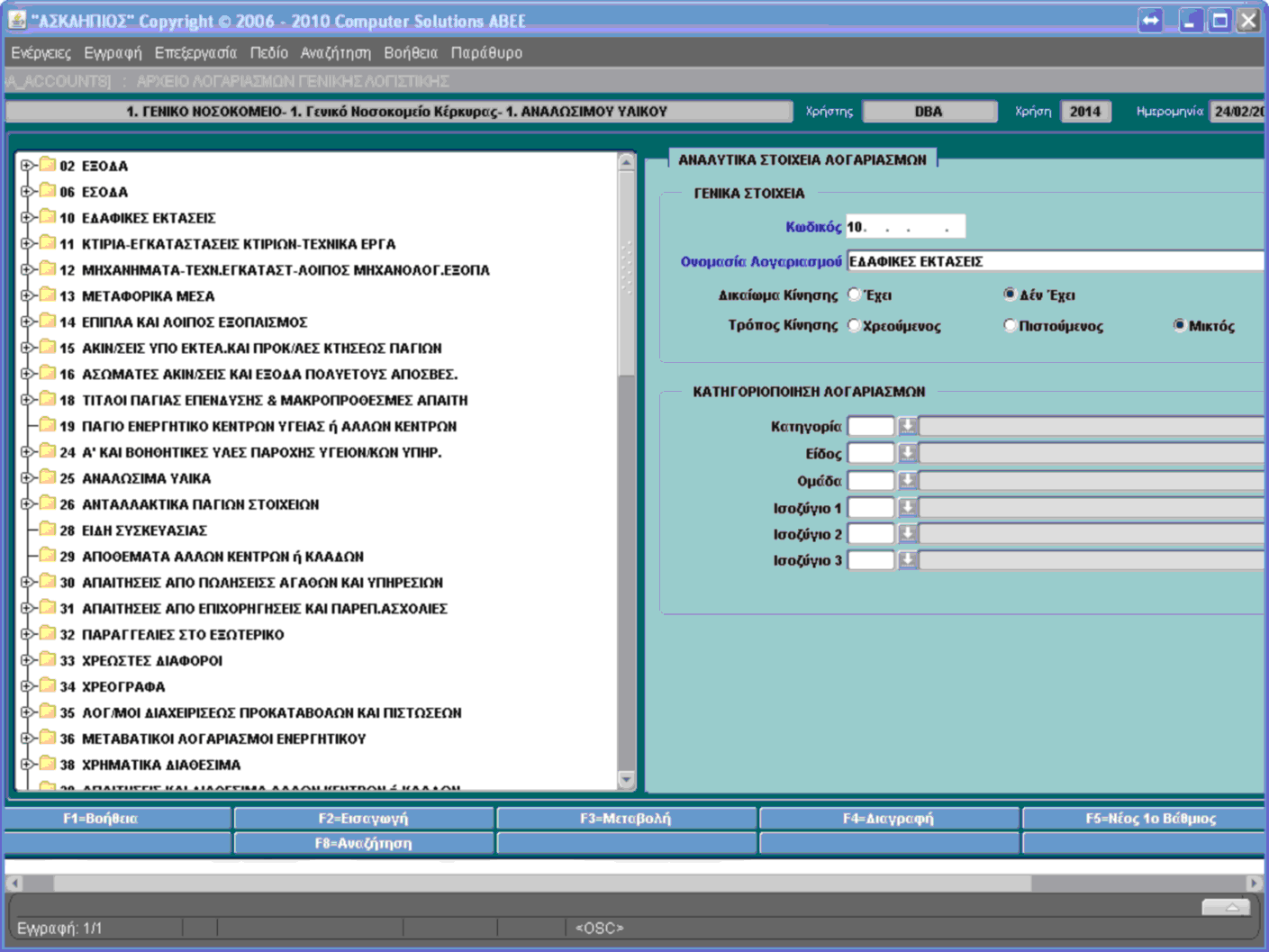
Task: Click F3=Μεταβολή button
Action: tap(627, 819)
